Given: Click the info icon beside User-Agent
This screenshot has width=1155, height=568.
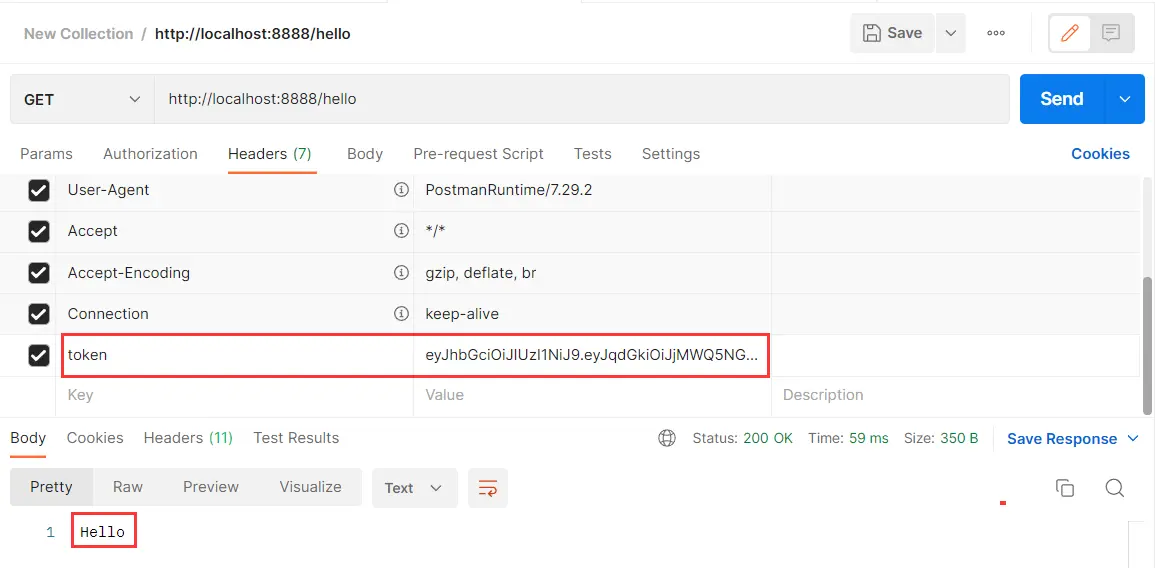Looking at the screenshot, I should click(x=401, y=190).
